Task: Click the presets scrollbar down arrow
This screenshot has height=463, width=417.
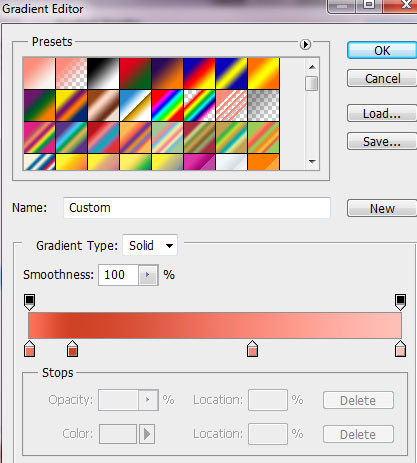Action: tap(312, 162)
